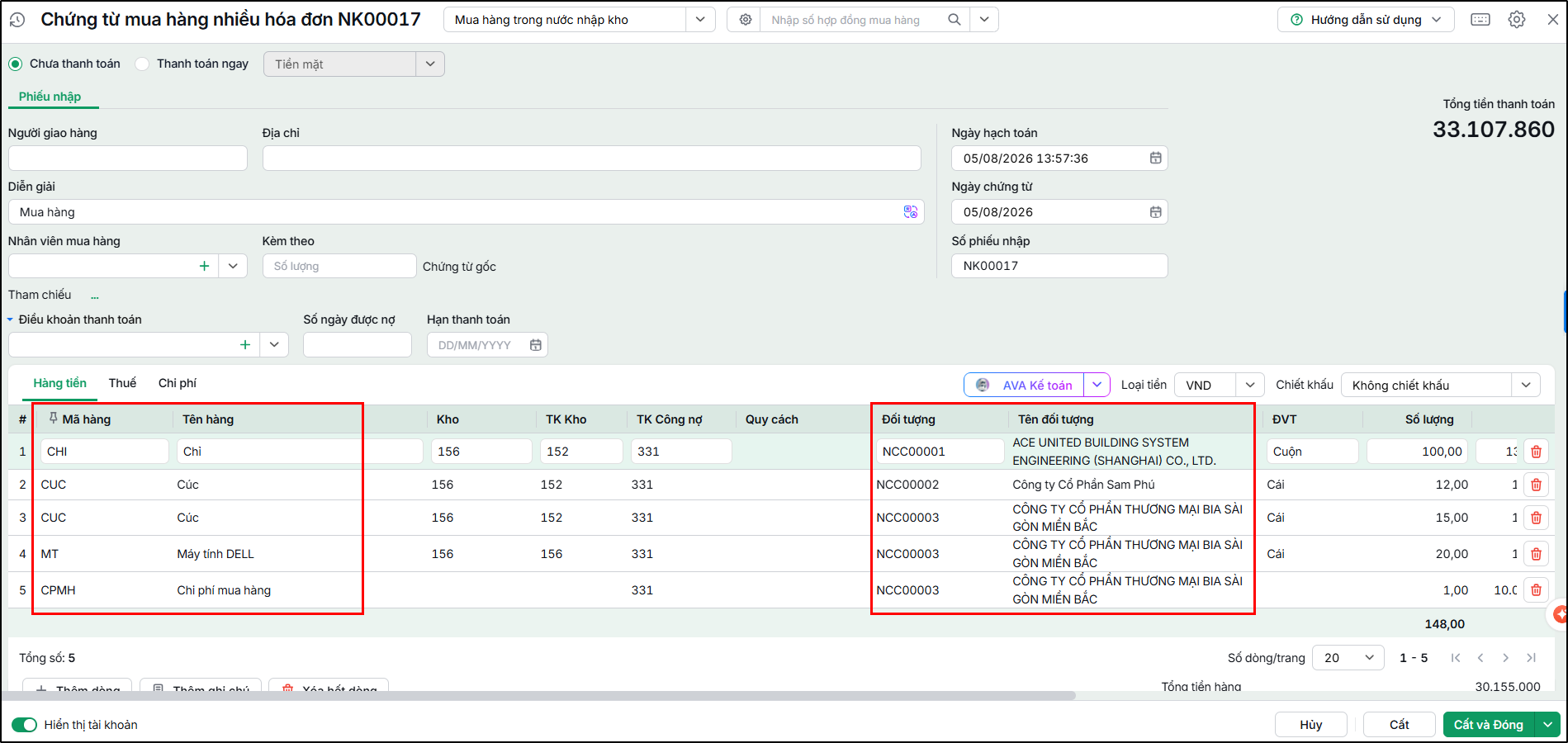Click the Cất và Đóng button
This screenshot has width=1568, height=743.
[1489, 725]
